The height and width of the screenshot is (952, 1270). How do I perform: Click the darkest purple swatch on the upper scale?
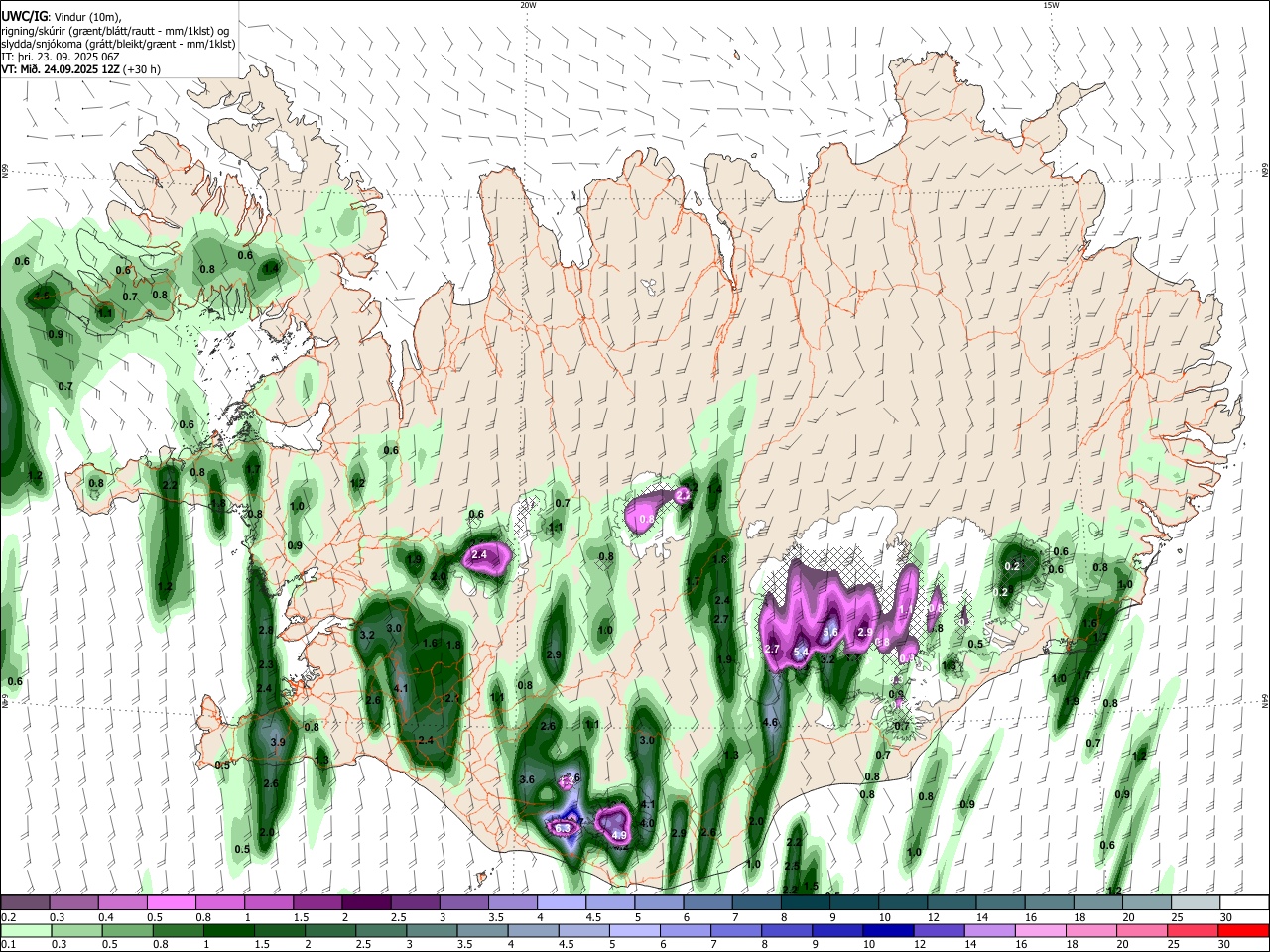tap(365, 902)
